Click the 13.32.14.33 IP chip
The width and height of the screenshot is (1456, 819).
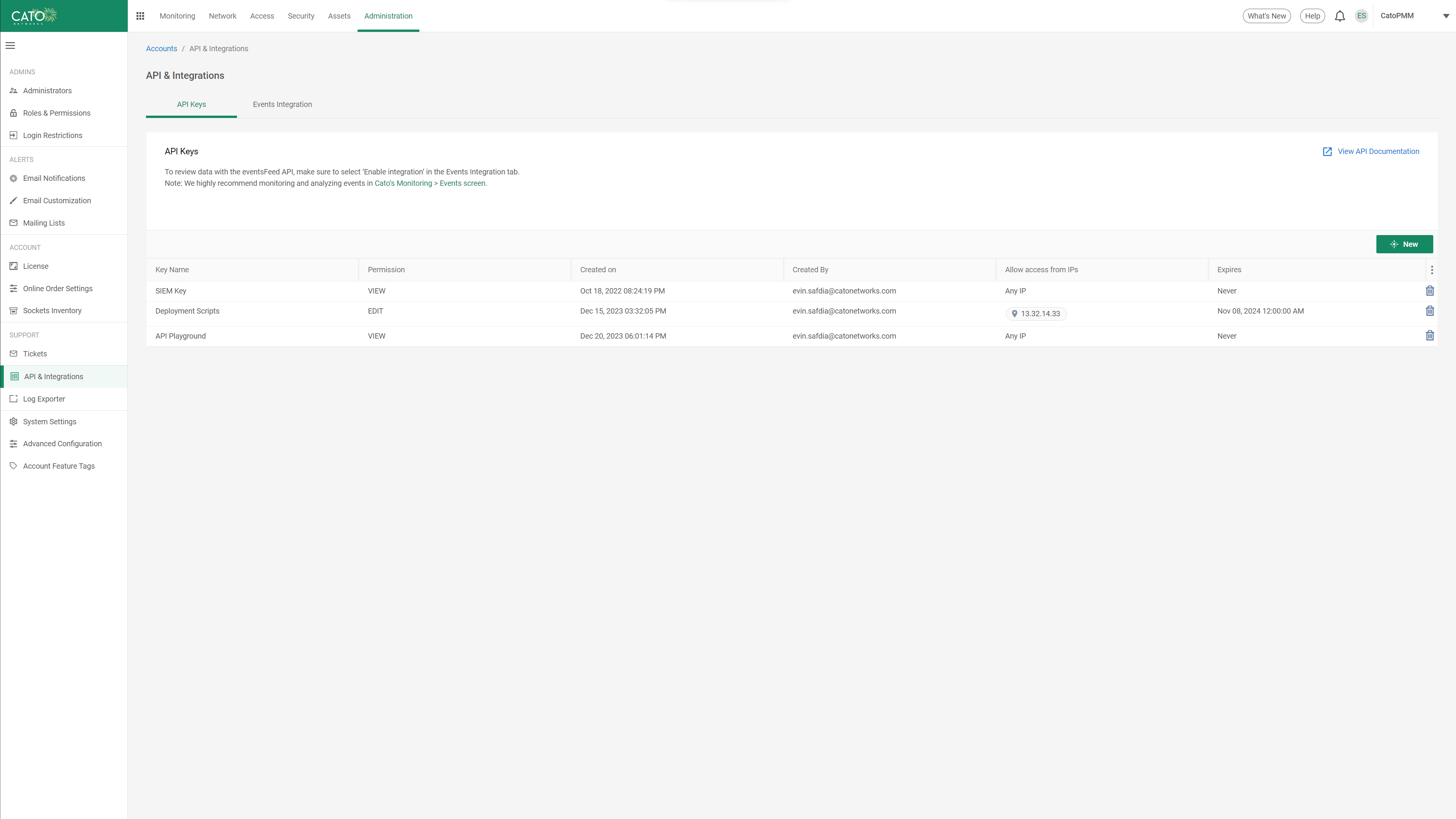pos(1036,313)
